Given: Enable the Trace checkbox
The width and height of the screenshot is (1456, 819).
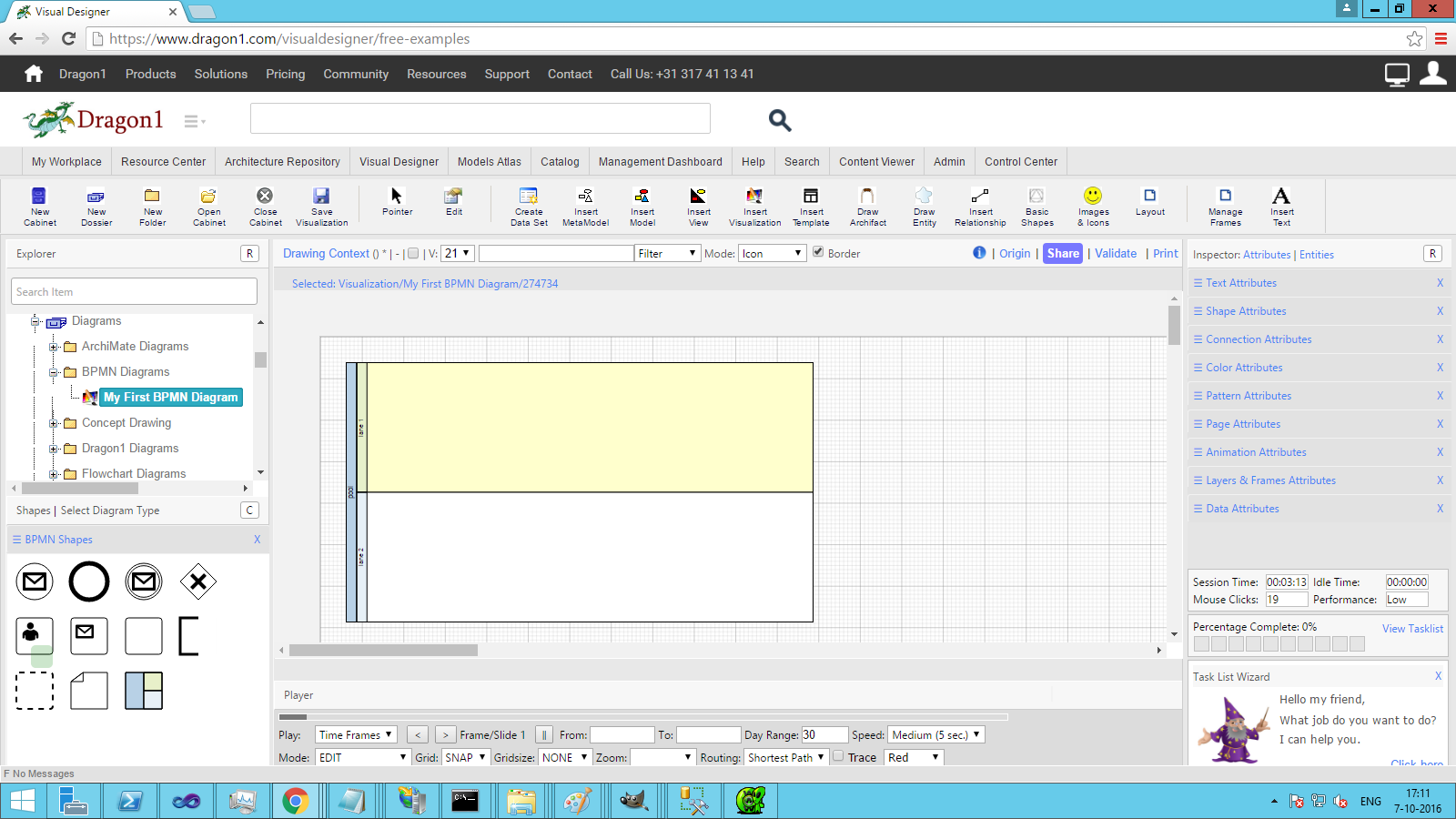Looking at the screenshot, I should coord(839,756).
